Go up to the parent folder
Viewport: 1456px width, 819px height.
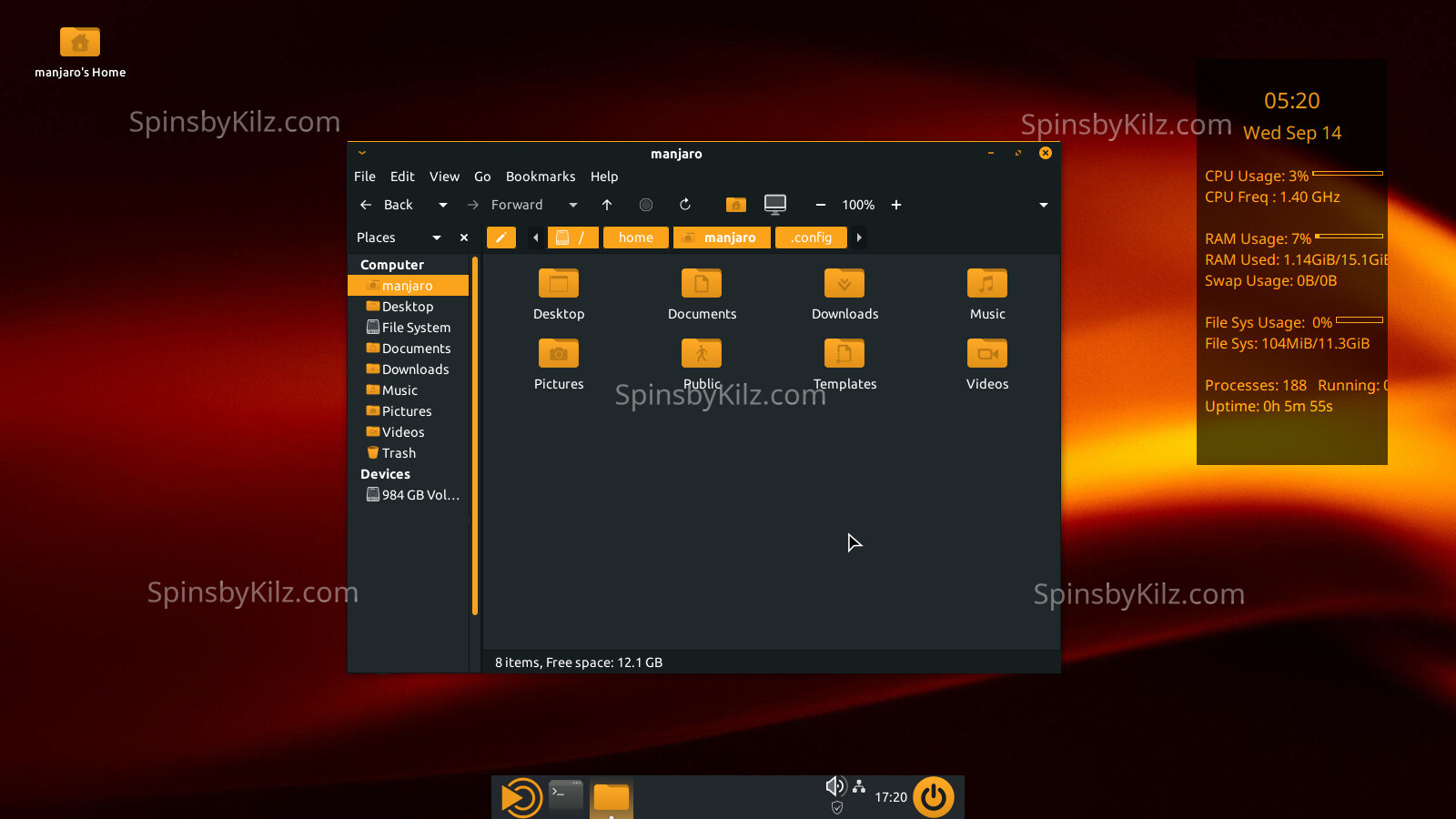(607, 205)
